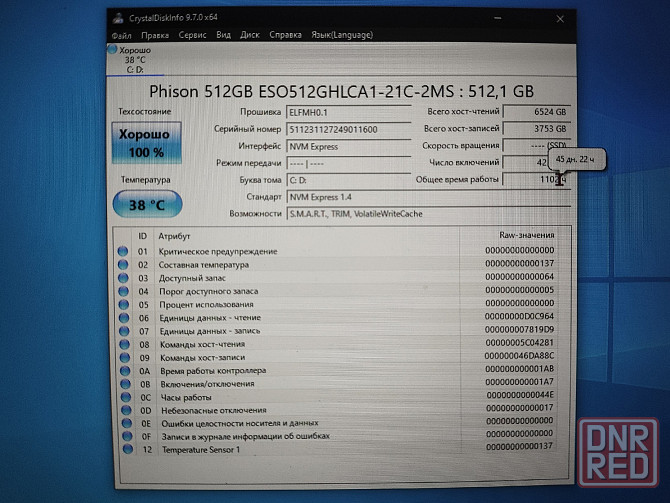The width and height of the screenshot is (670, 503).
Task: Click raw value 00000000000017
Action: (520, 408)
